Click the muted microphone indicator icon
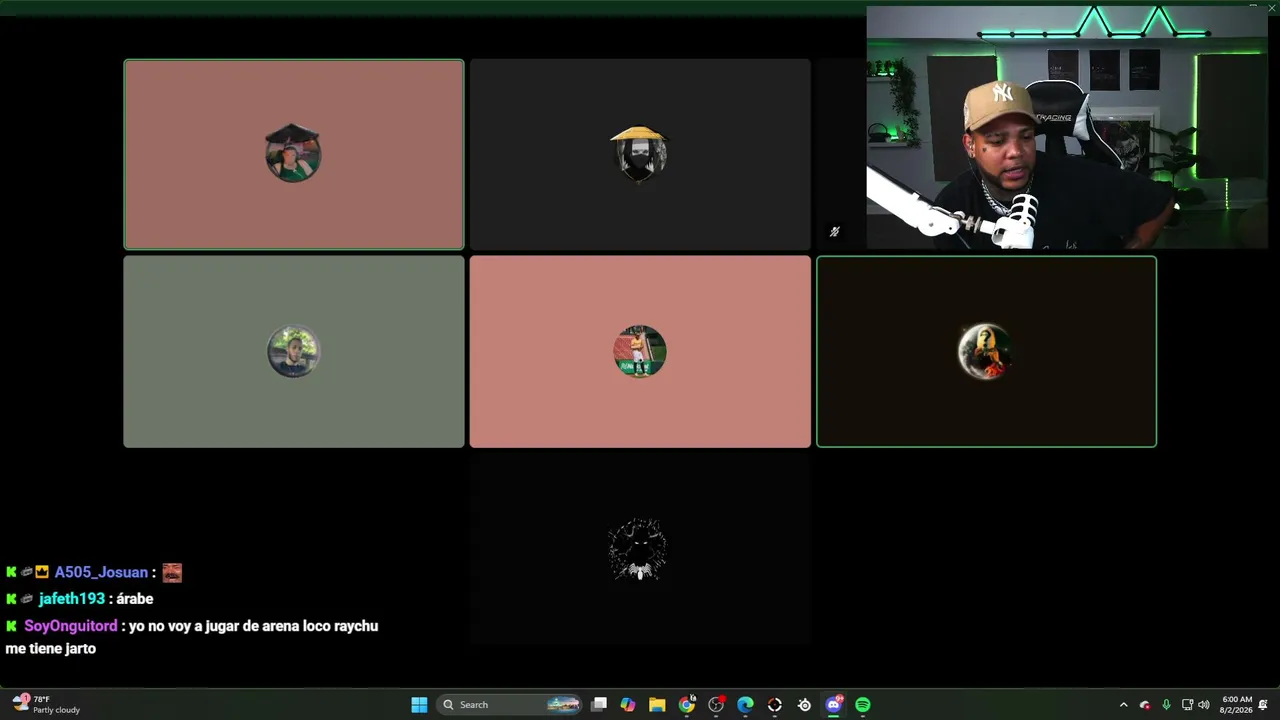1280x720 pixels. tap(834, 232)
